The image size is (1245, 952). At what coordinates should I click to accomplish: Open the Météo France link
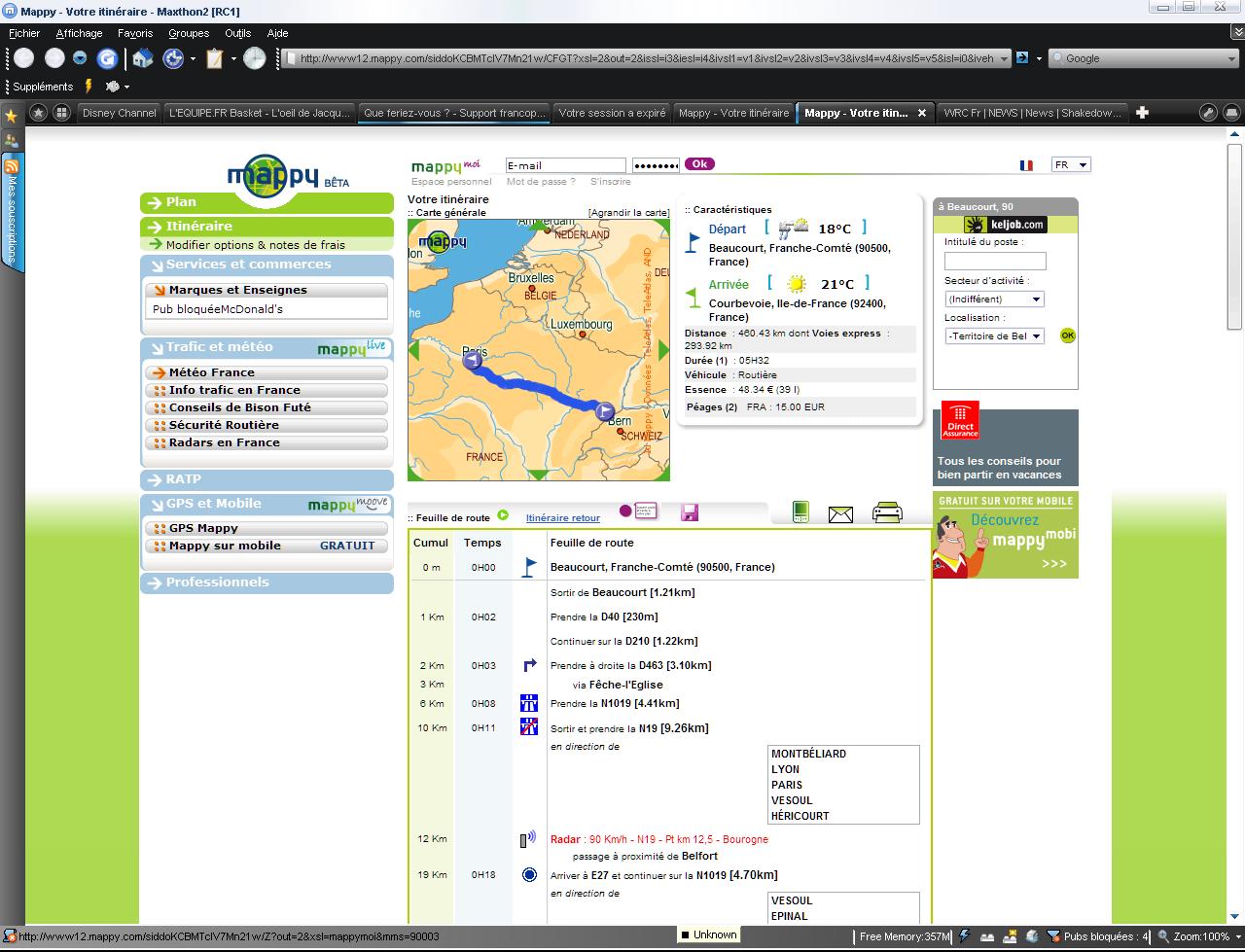pyautogui.click(x=266, y=372)
